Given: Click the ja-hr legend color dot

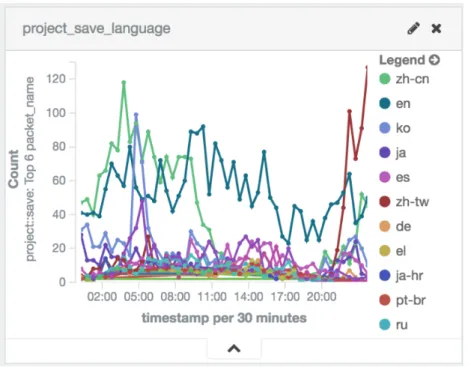Looking at the screenshot, I should point(385,275).
